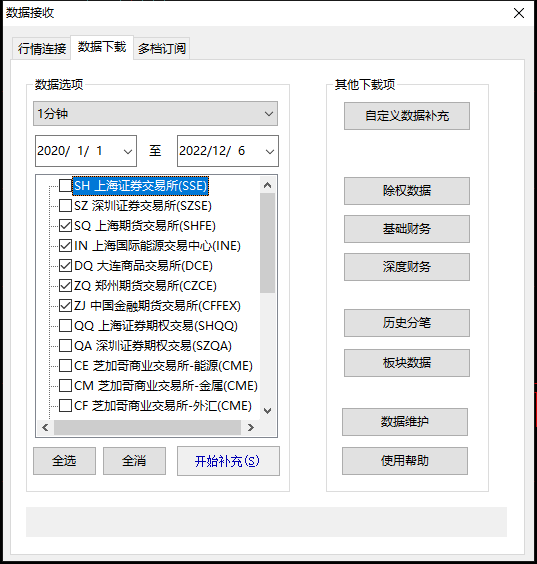Image resolution: width=537 pixels, height=564 pixels.
Task: Start download with 开始补充(S) button
Action: pos(228,461)
